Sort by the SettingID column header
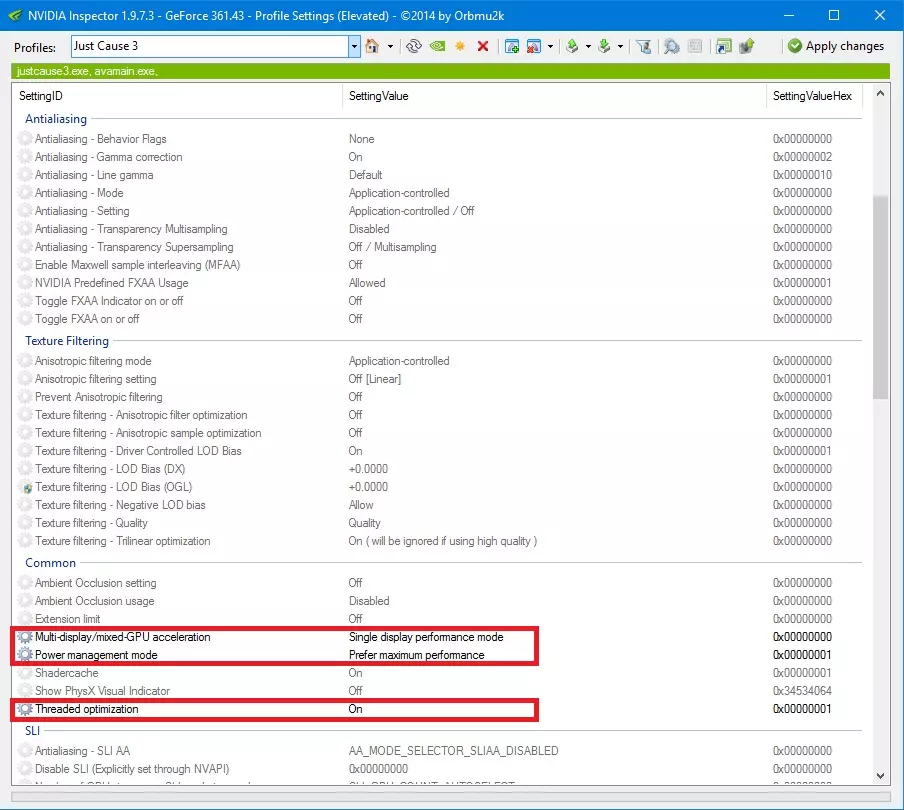This screenshot has width=904, height=810. 178,96
